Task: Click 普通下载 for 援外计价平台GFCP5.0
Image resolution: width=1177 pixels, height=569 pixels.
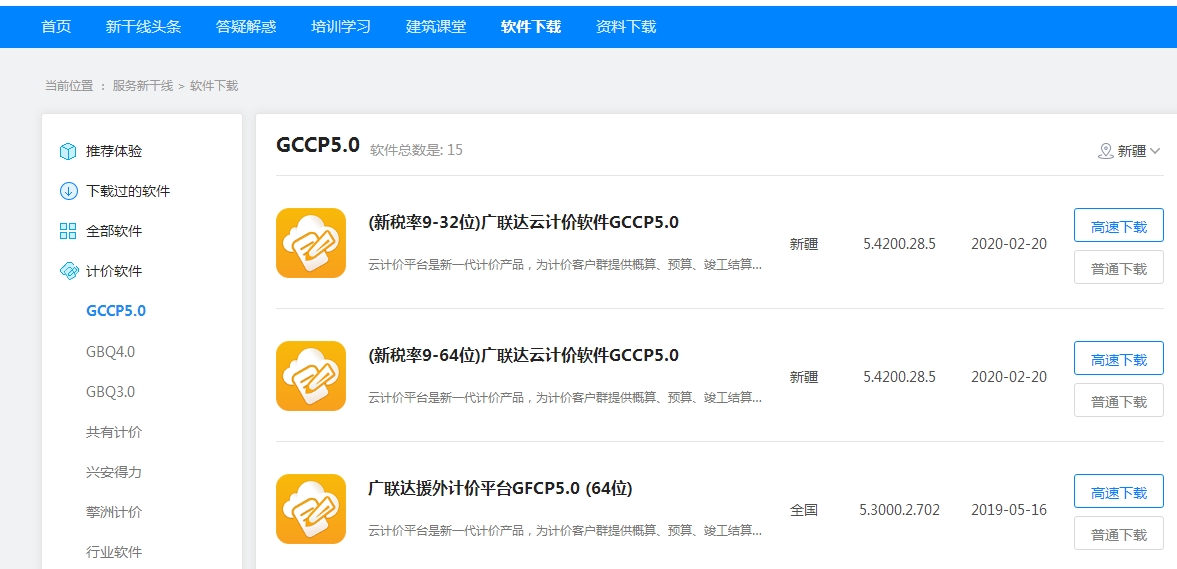Action: point(1118,534)
